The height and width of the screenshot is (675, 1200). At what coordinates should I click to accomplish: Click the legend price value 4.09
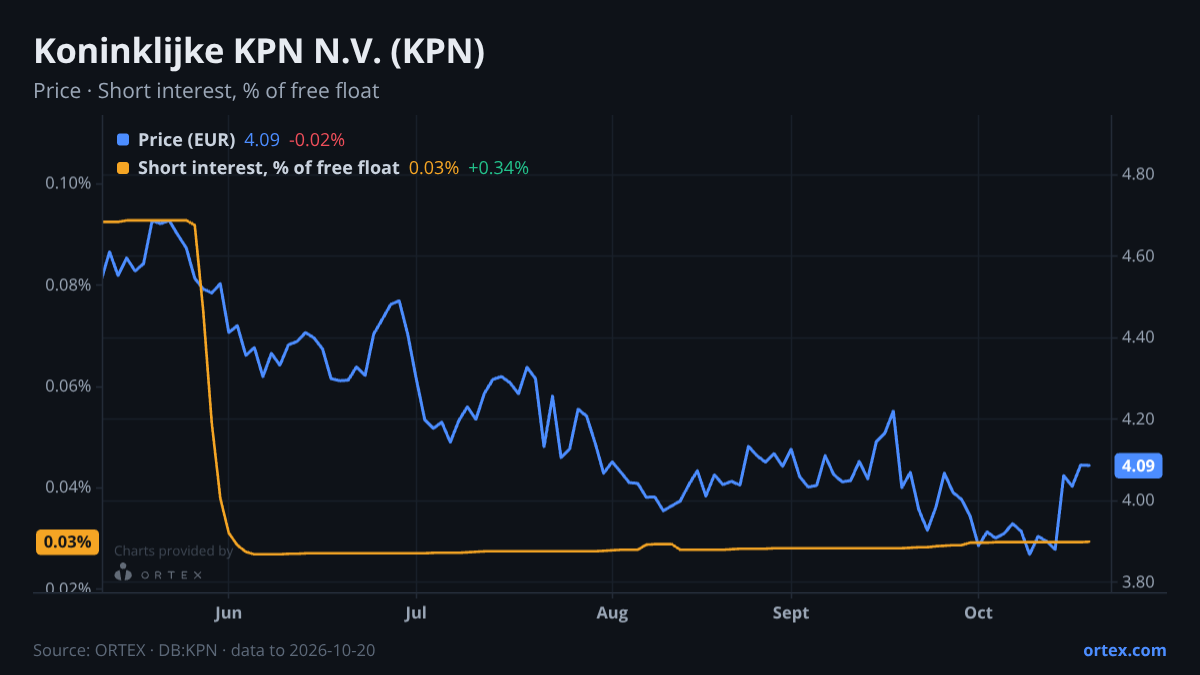click(262, 140)
